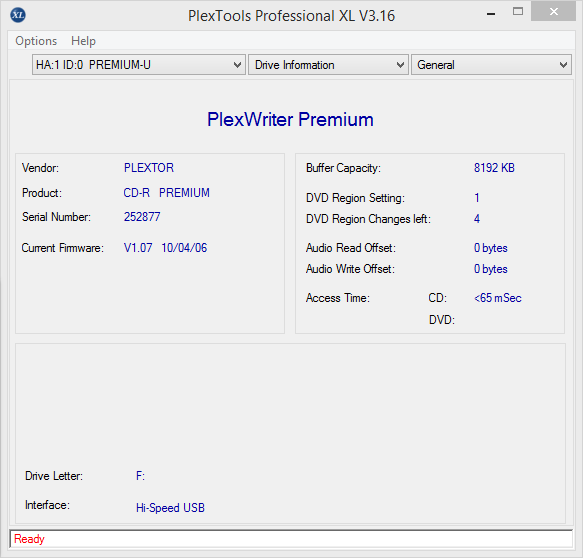
Task: Click the PlexTools XL application icon
Action: coord(18,15)
